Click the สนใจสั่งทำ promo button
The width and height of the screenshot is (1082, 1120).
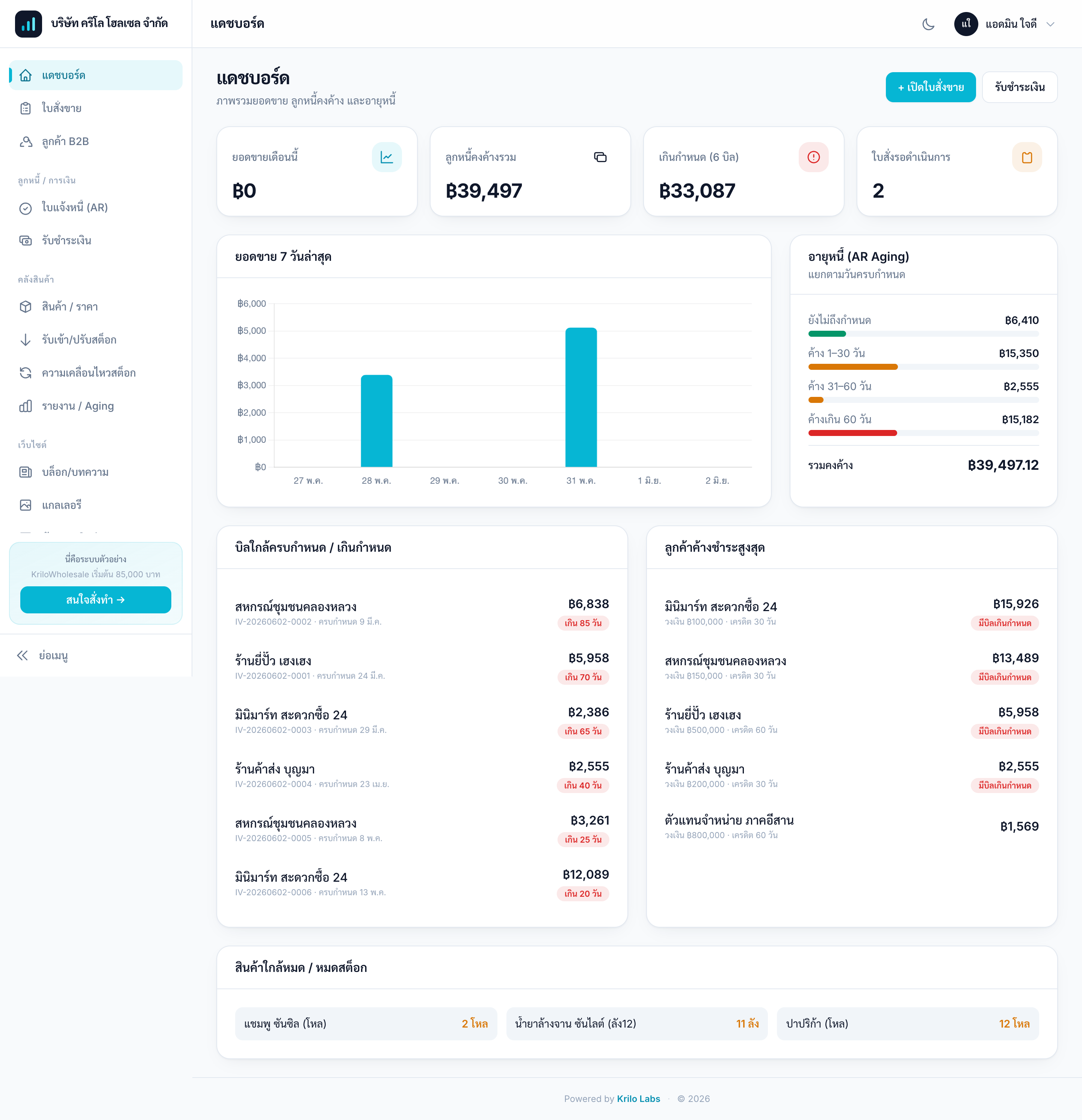[96, 599]
